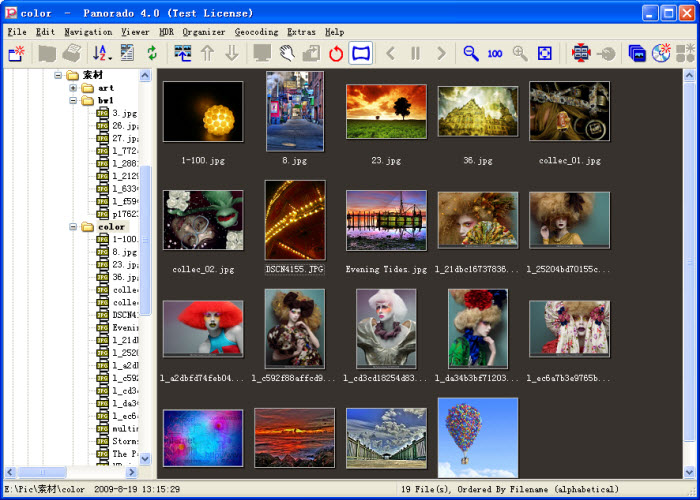Collapse the color folder node
700x500 pixels.
(x=73, y=227)
